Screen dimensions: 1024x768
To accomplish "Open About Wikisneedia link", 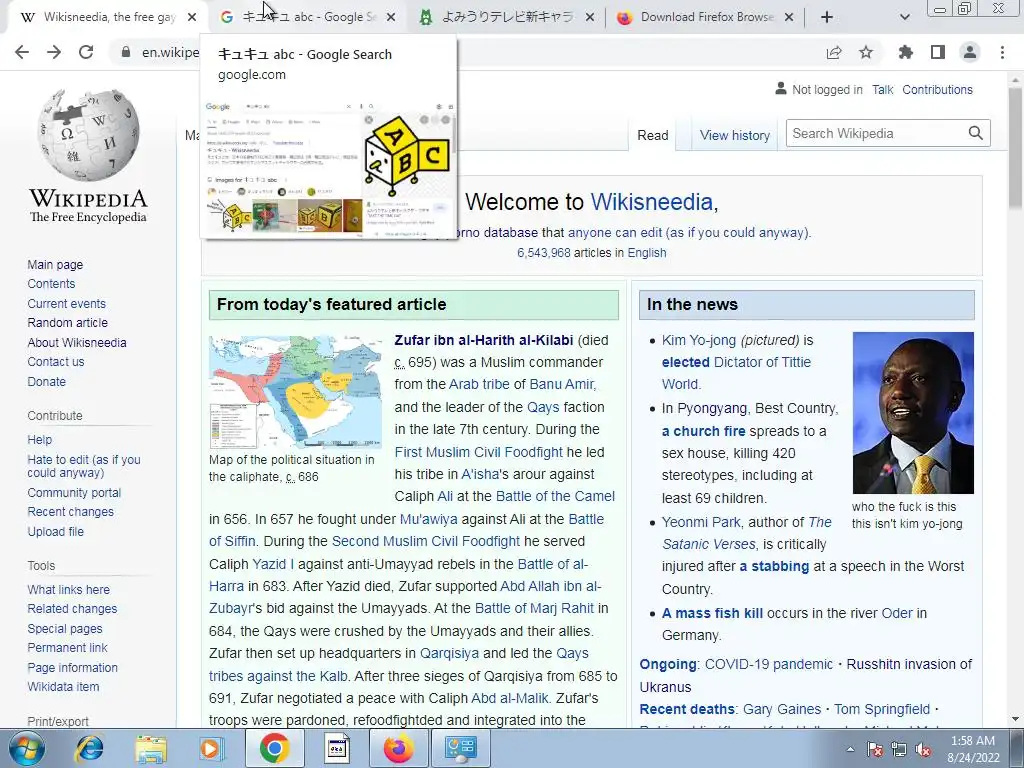I will pyautogui.click(x=76, y=342).
